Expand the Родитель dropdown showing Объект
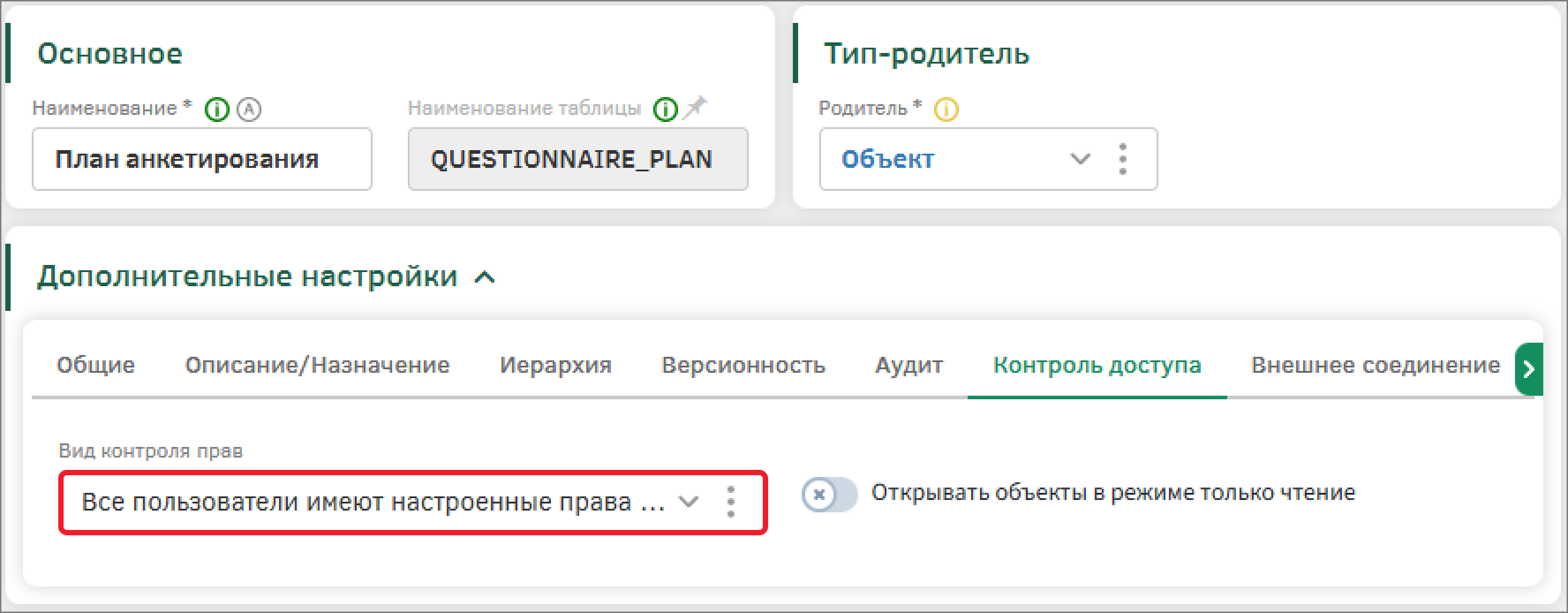 1080,160
